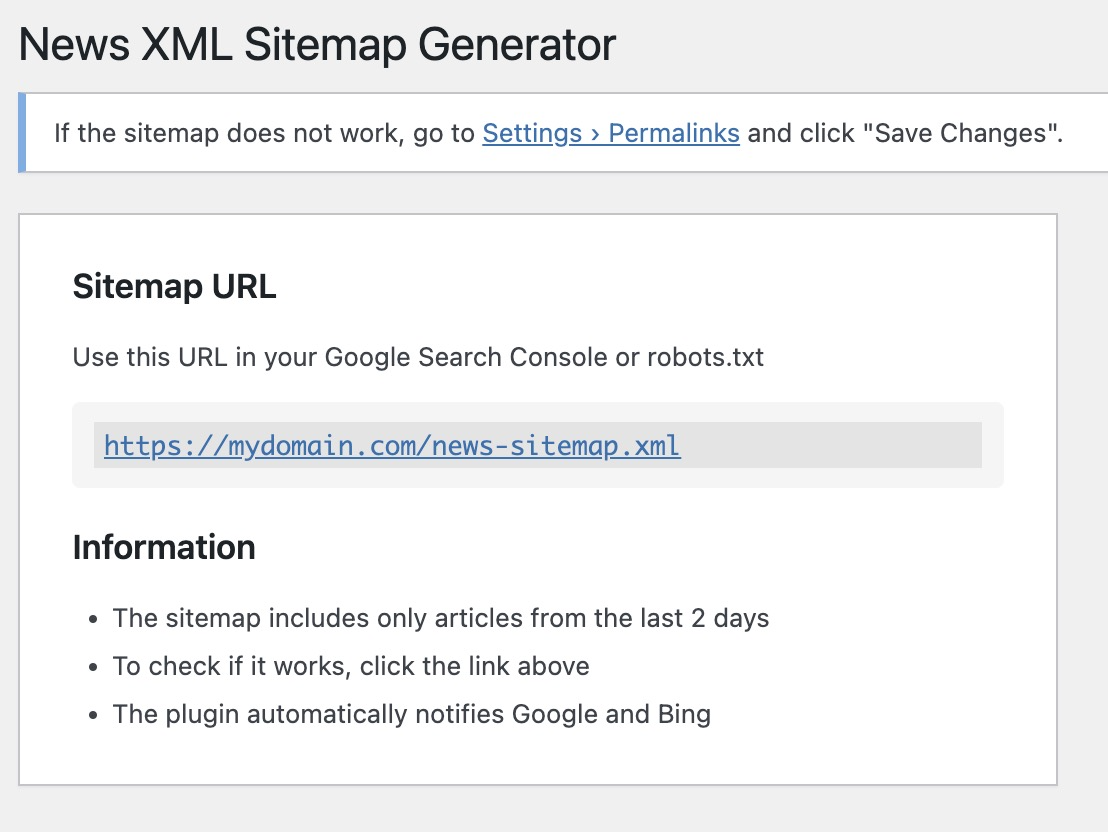Screen dimensions: 1108x832
Task: Click "If the sitemap does not work" notice text
Action: point(228,134)
